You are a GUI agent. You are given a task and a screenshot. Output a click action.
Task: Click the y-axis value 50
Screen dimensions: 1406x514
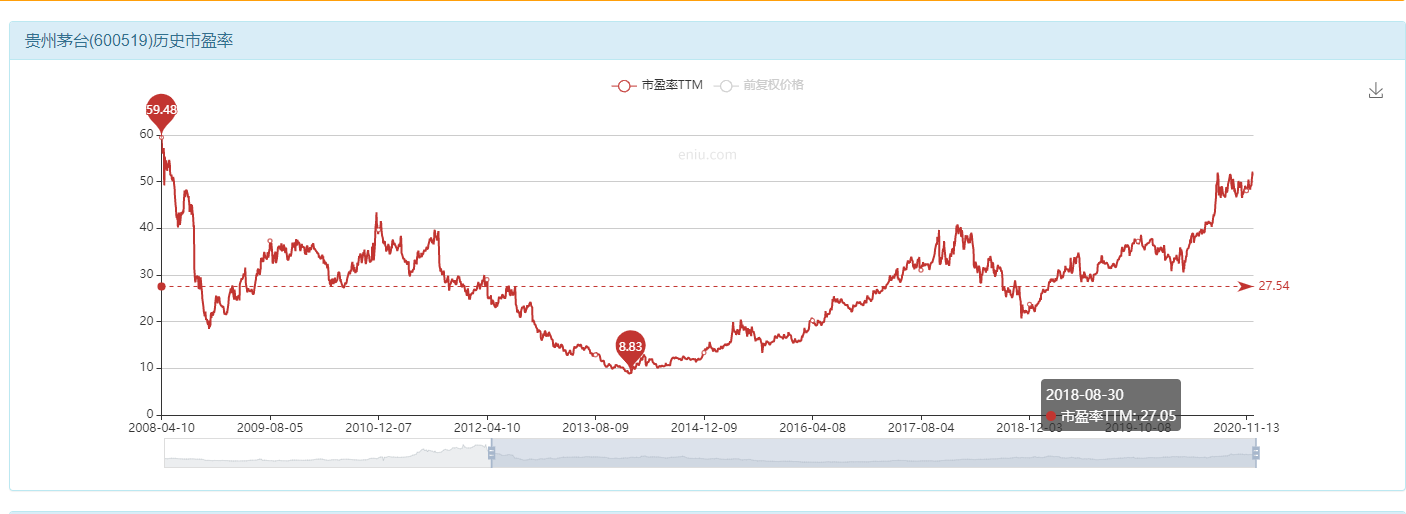(147, 181)
